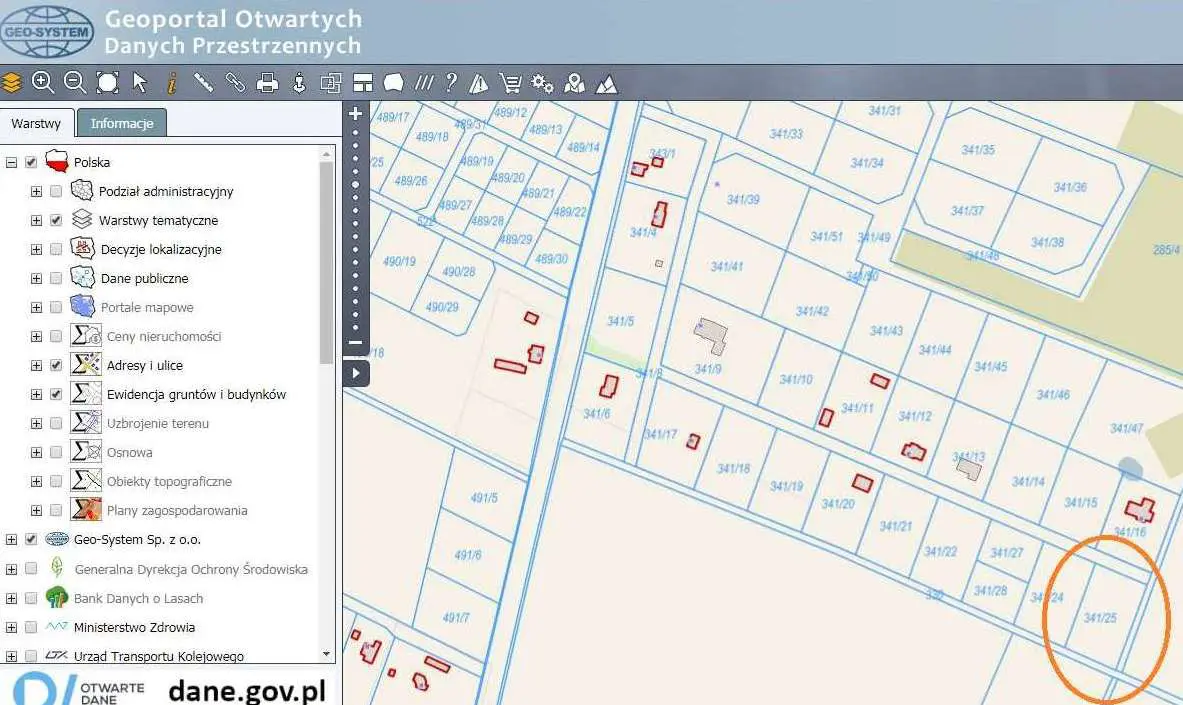Select the ruler measurement tool
The height and width of the screenshot is (705, 1183).
pos(203,83)
